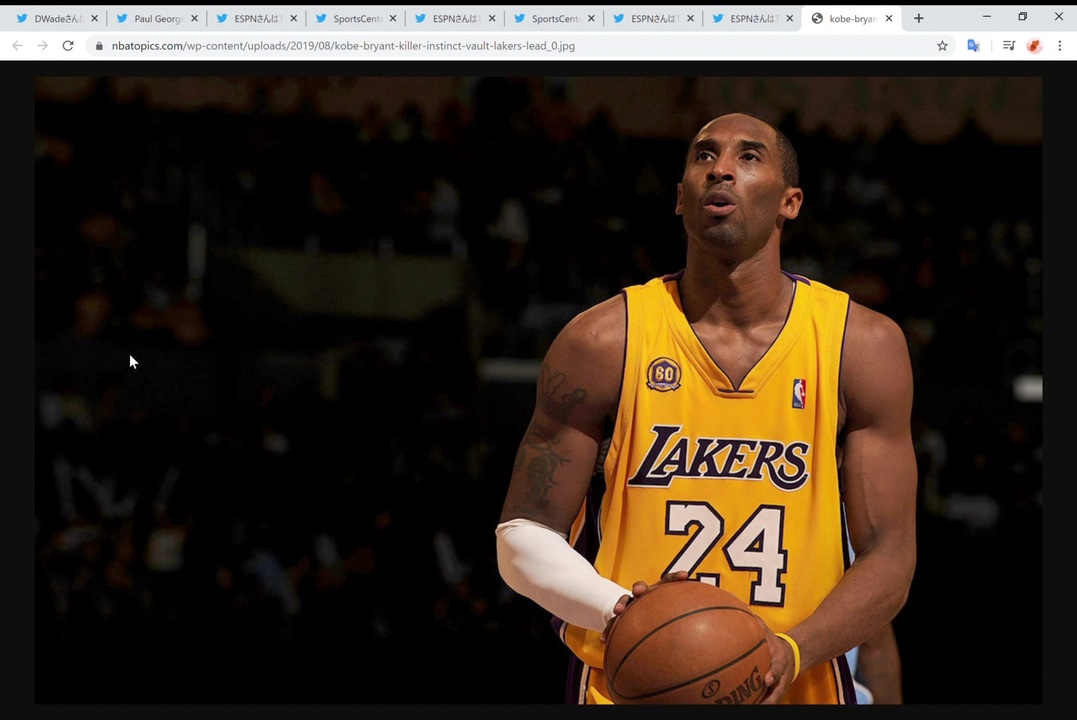Open Chrome's three-dot menu
Image resolution: width=1077 pixels, height=720 pixels.
(x=1060, y=46)
